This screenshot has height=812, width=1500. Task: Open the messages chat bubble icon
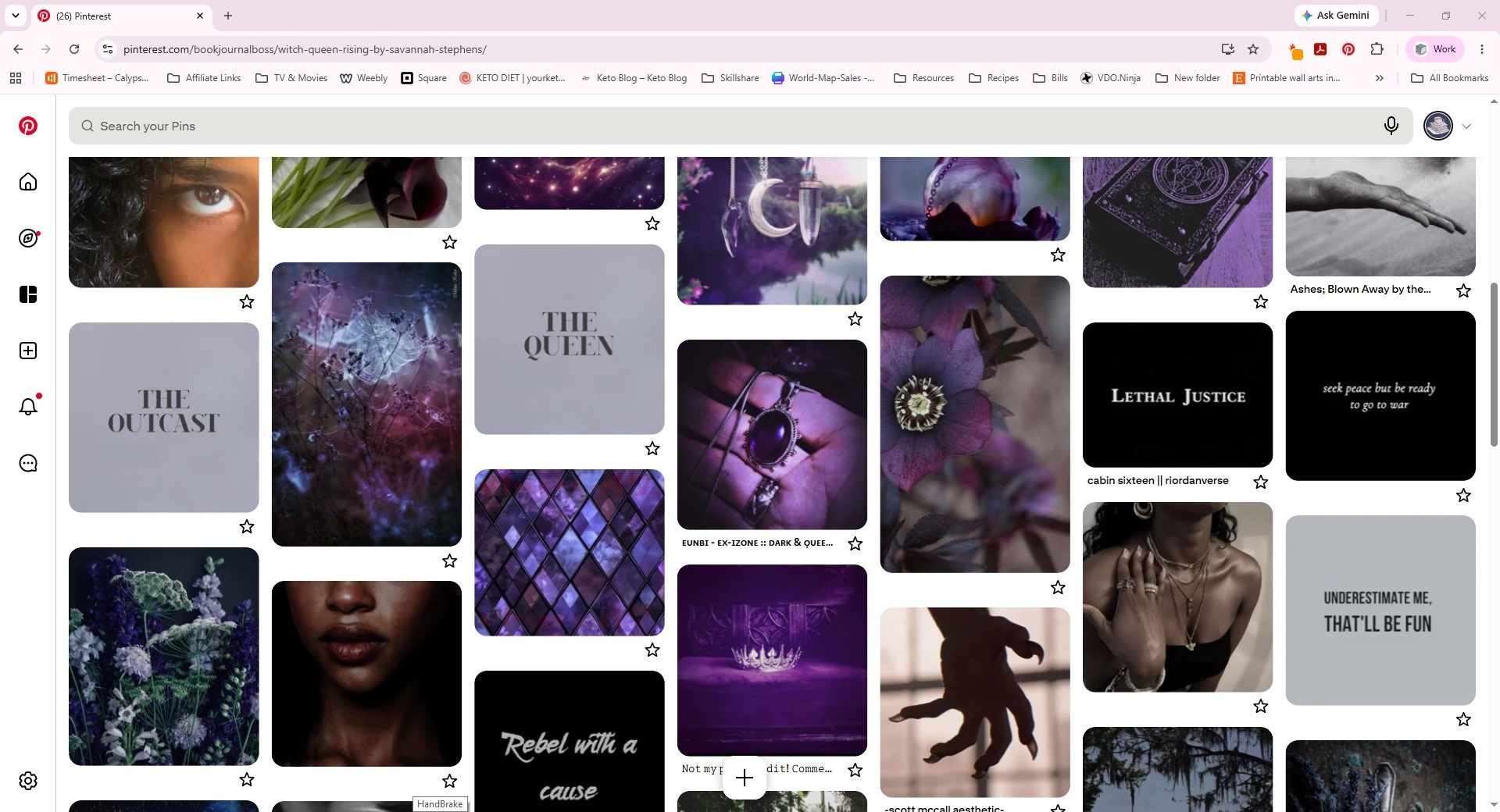[x=28, y=463]
